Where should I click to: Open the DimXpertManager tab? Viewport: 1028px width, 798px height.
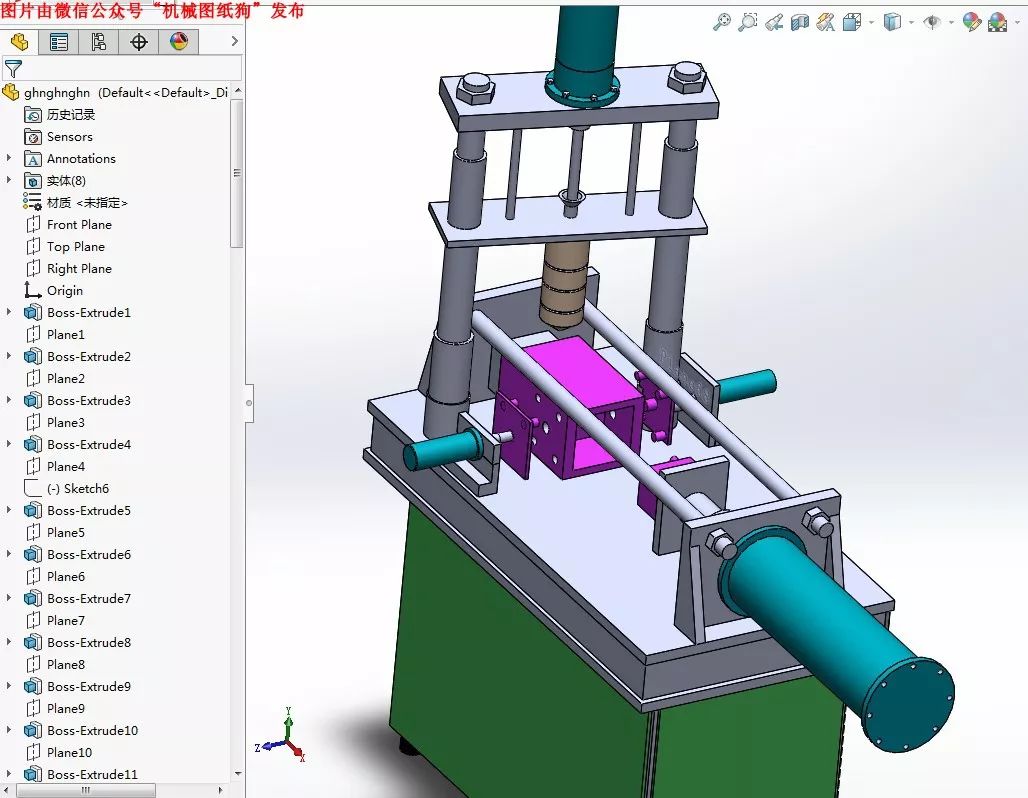tap(138, 42)
